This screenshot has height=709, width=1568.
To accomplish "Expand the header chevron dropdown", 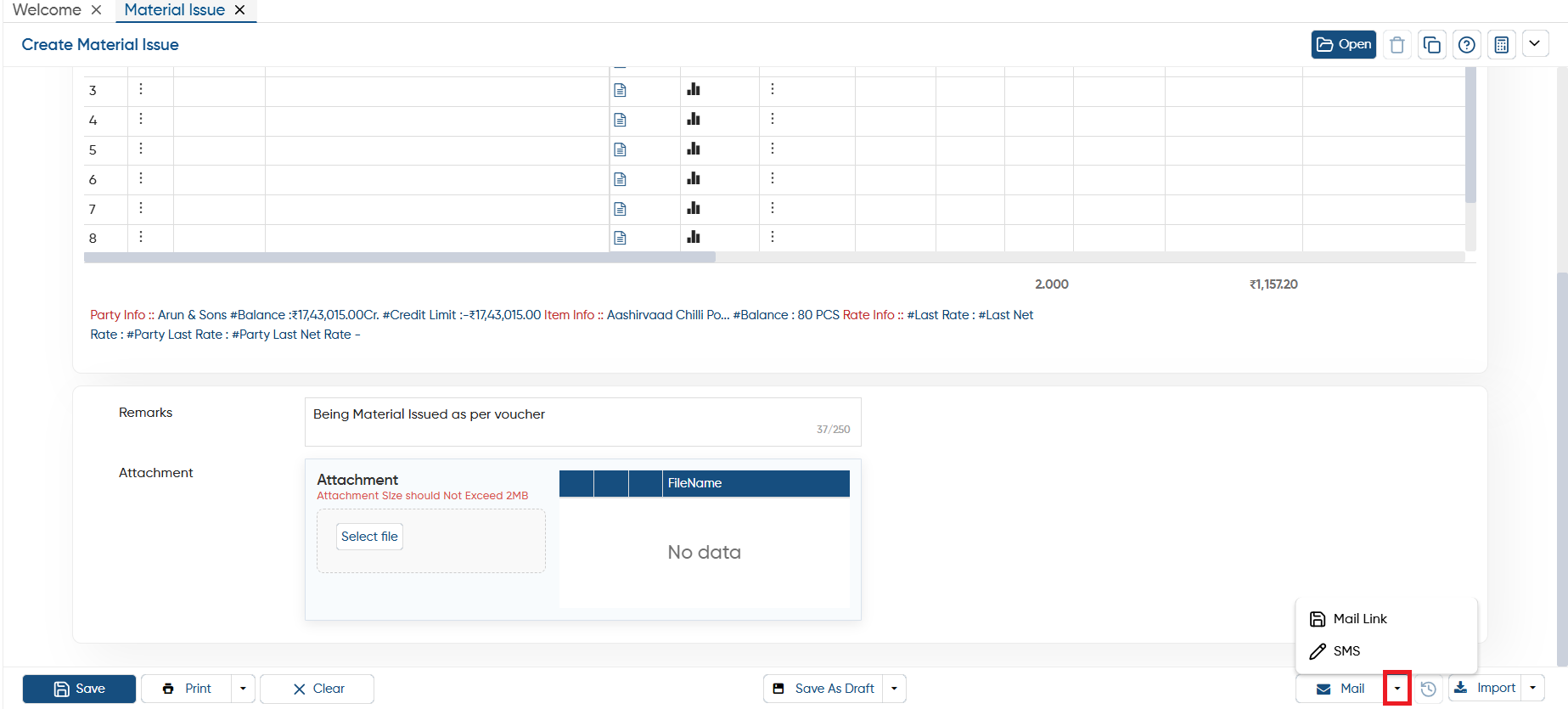I will (x=1535, y=44).
